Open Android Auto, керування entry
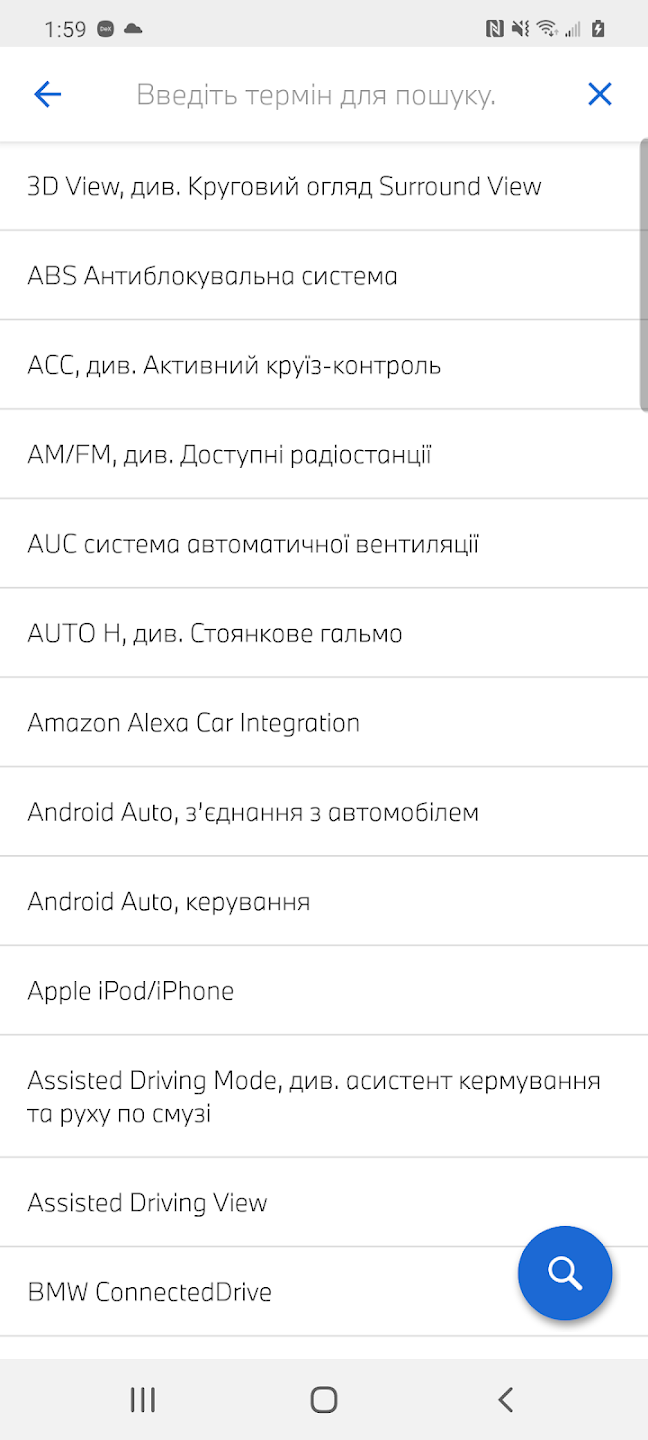 click(169, 902)
